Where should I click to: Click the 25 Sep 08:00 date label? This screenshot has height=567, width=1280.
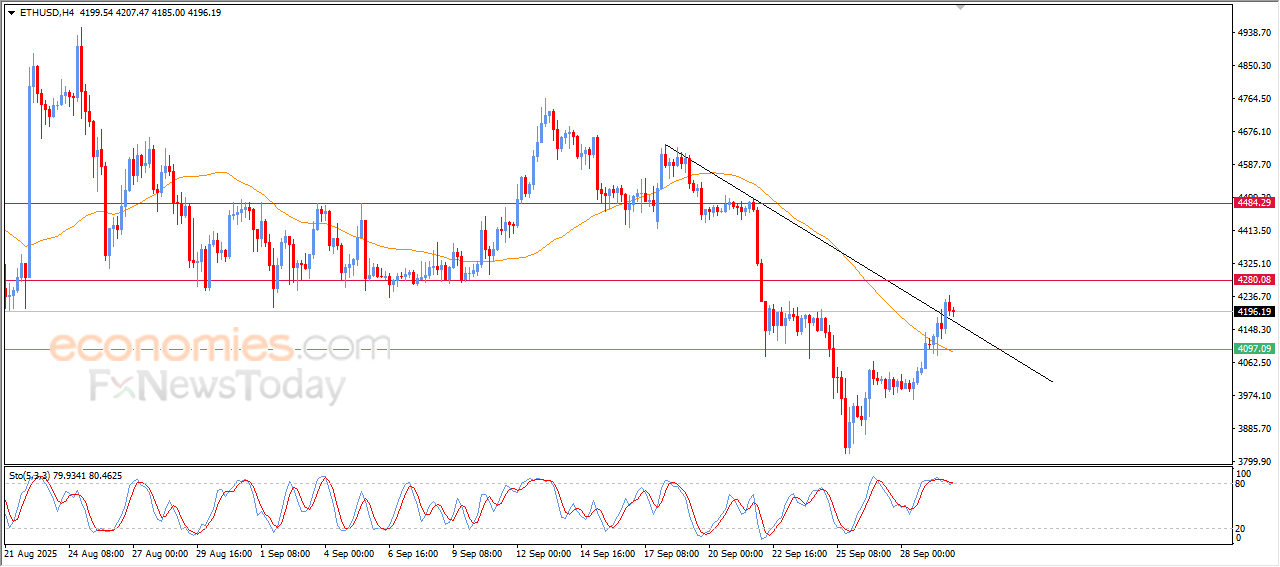tap(864, 553)
